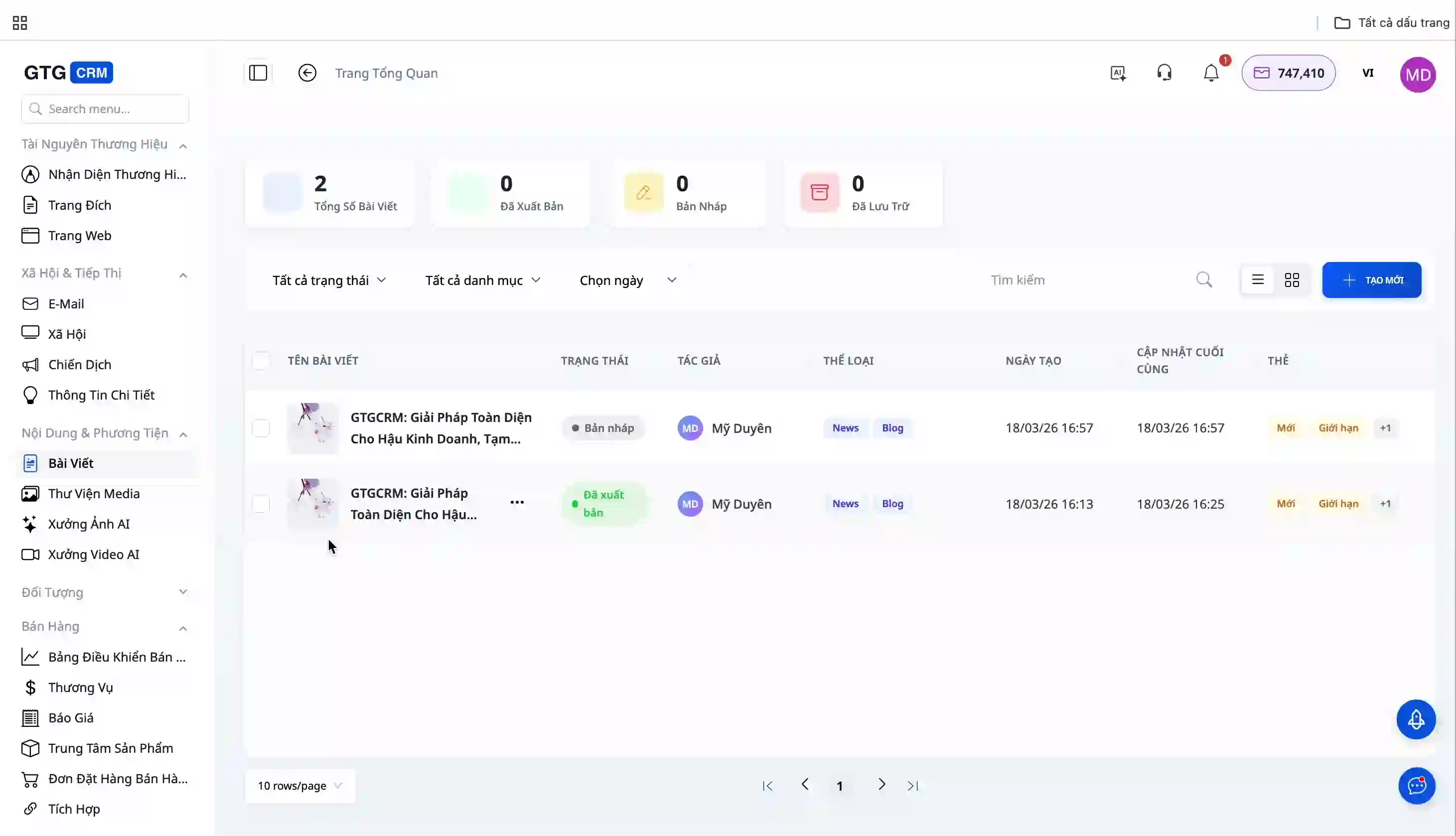The image size is (1456, 836).
Task: Click the search magnifier icon
Action: [x=1204, y=279]
